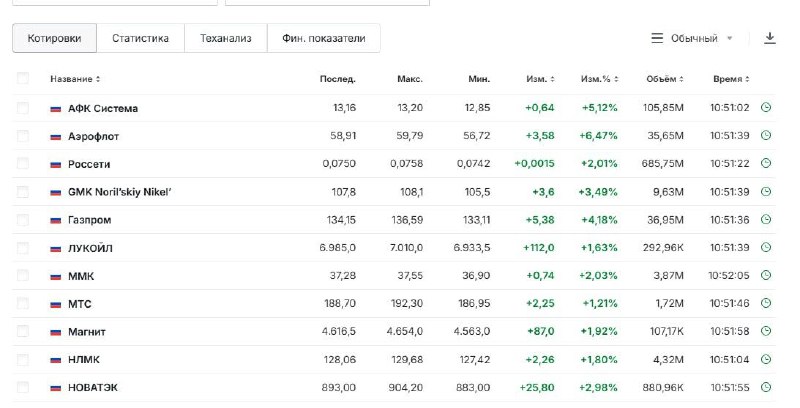
Task: Tick the НЛМК row checkbox
Action: coord(23,360)
